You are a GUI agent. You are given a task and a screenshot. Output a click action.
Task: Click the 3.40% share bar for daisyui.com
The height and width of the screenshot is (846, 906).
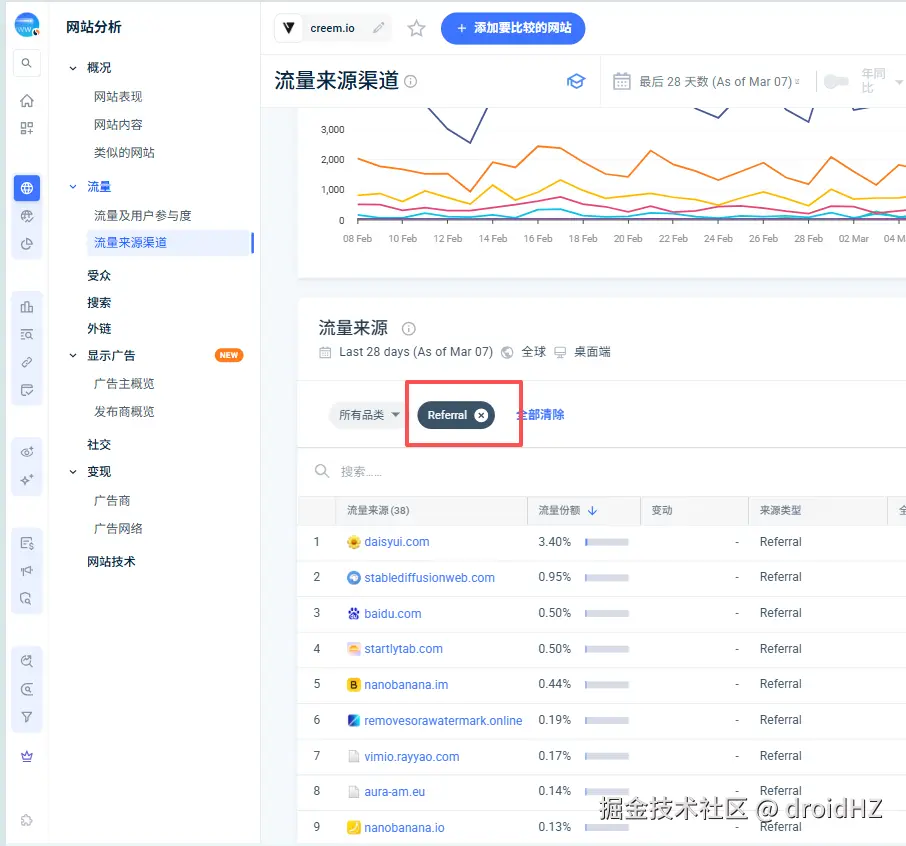(x=607, y=542)
